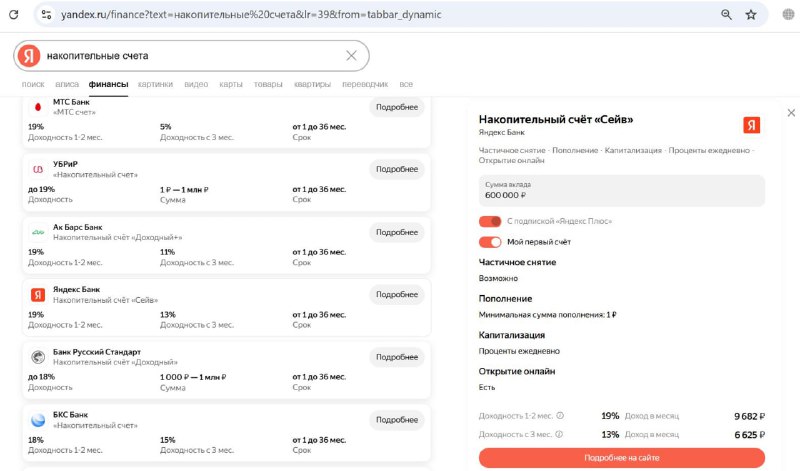This screenshot has height=471, width=800.
Task: Toggle the Мой первый счёт switch
Action: pyautogui.click(x=490, y=242)
